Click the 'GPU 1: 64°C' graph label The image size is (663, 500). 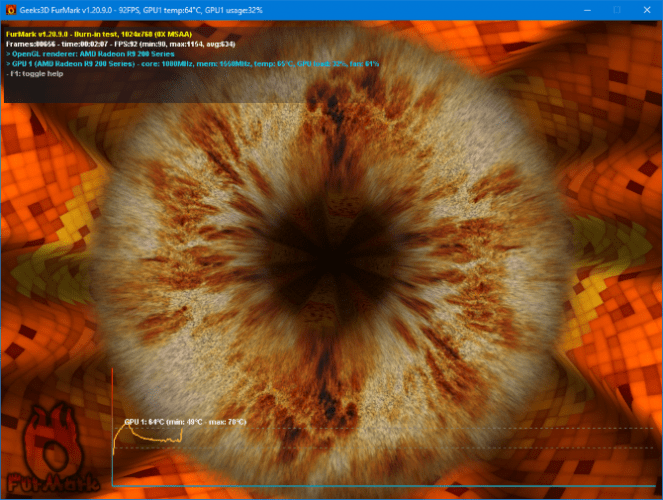point(144,422)
